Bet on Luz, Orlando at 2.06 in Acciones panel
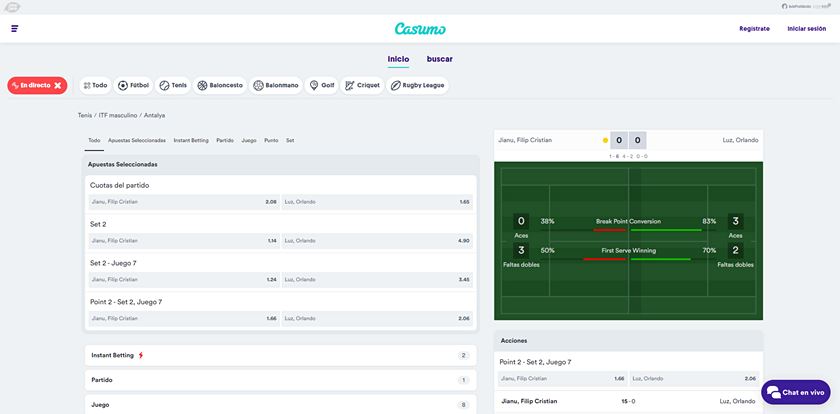840x414 pixels. coord(694,379)
